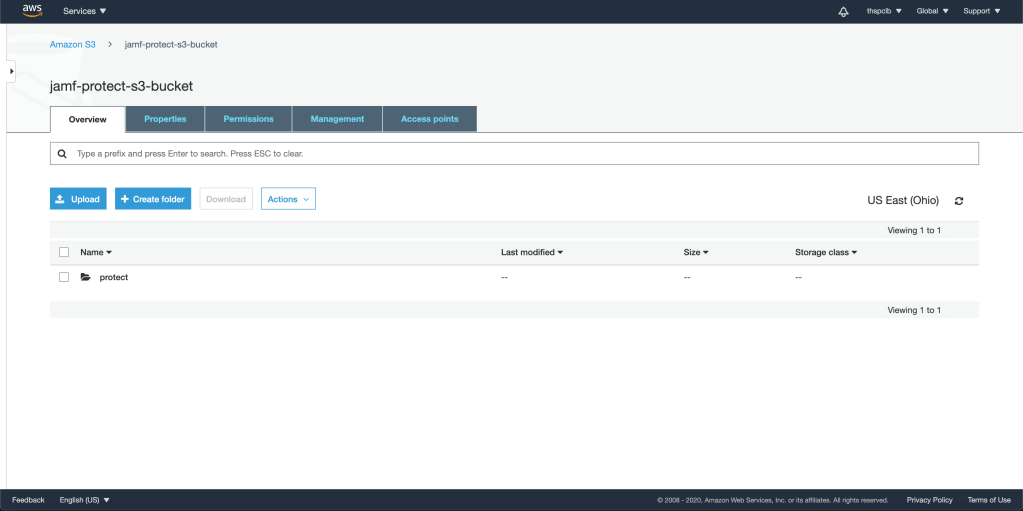This screenshot has height=511, width=1023.
Task: Open the notifications bell icon
Action: 842,11
